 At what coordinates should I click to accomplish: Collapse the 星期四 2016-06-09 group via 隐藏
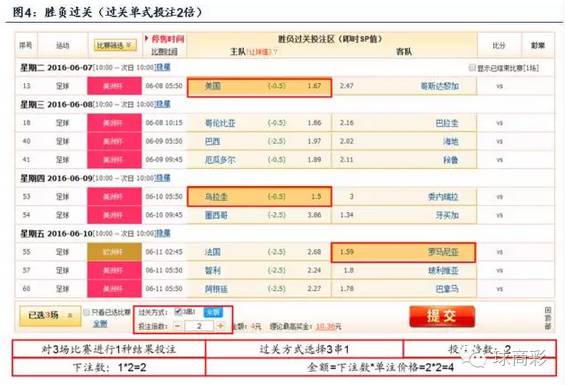[x=162, y=178]
